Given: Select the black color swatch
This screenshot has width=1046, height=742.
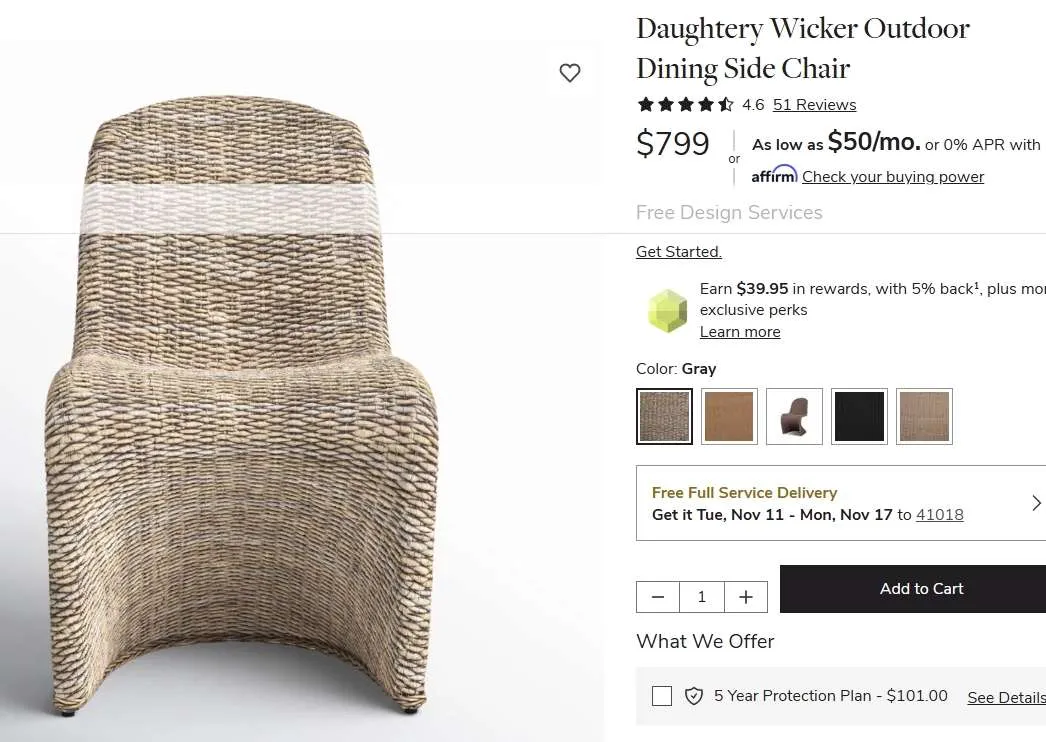Looking at the screenshot, I should tap(859, 416).
